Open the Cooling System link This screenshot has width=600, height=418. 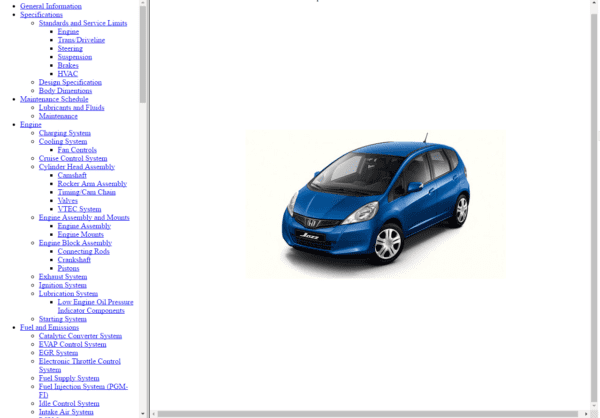tap(63, 141)
